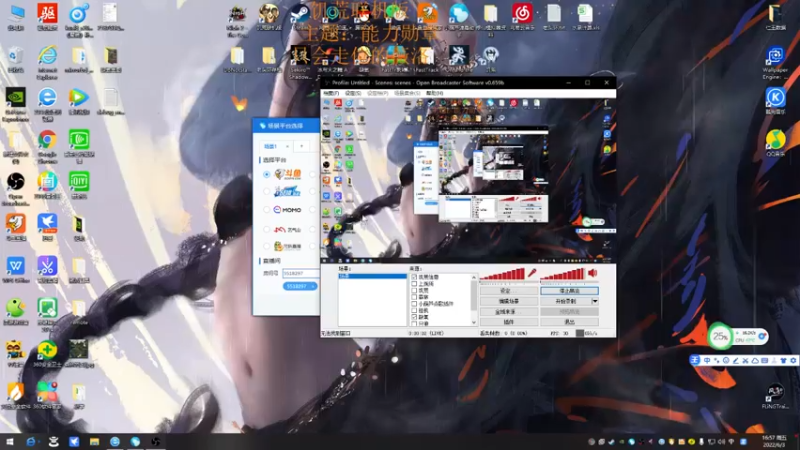Click the Settings button in OBS

pos(508,291)
